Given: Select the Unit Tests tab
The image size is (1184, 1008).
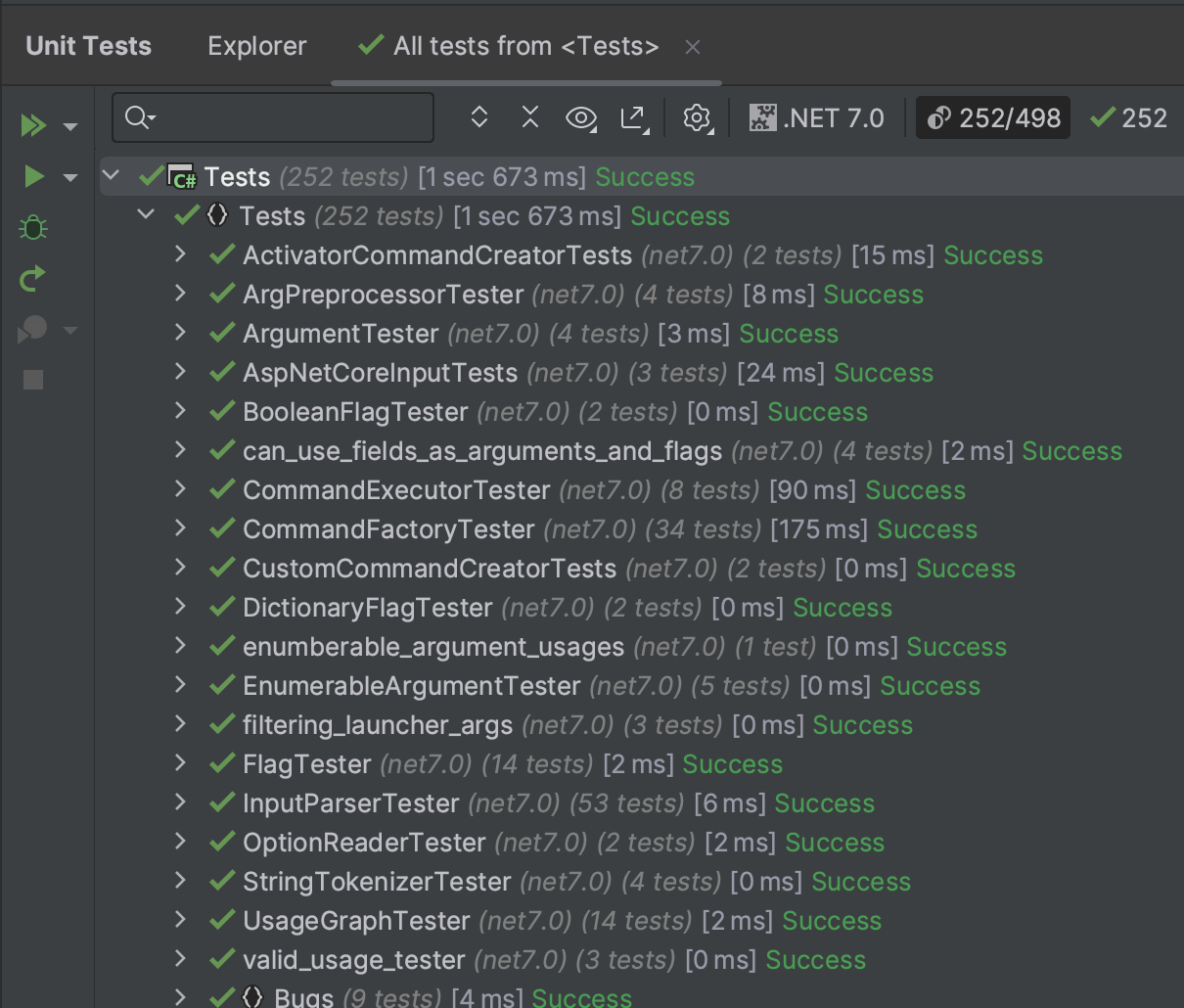Looking at the screenshot, I should [x=87, y=45].
